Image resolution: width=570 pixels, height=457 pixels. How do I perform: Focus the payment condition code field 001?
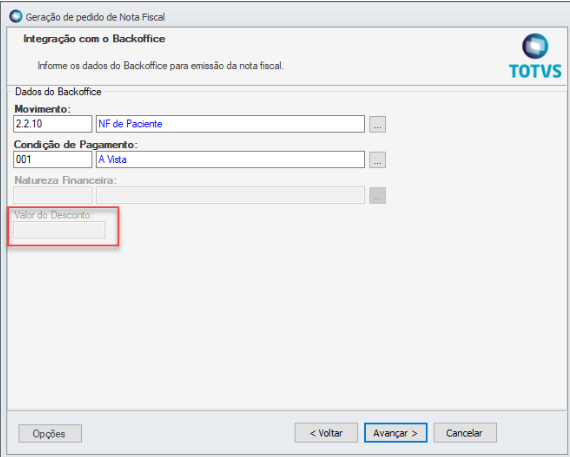coord(53,160)
